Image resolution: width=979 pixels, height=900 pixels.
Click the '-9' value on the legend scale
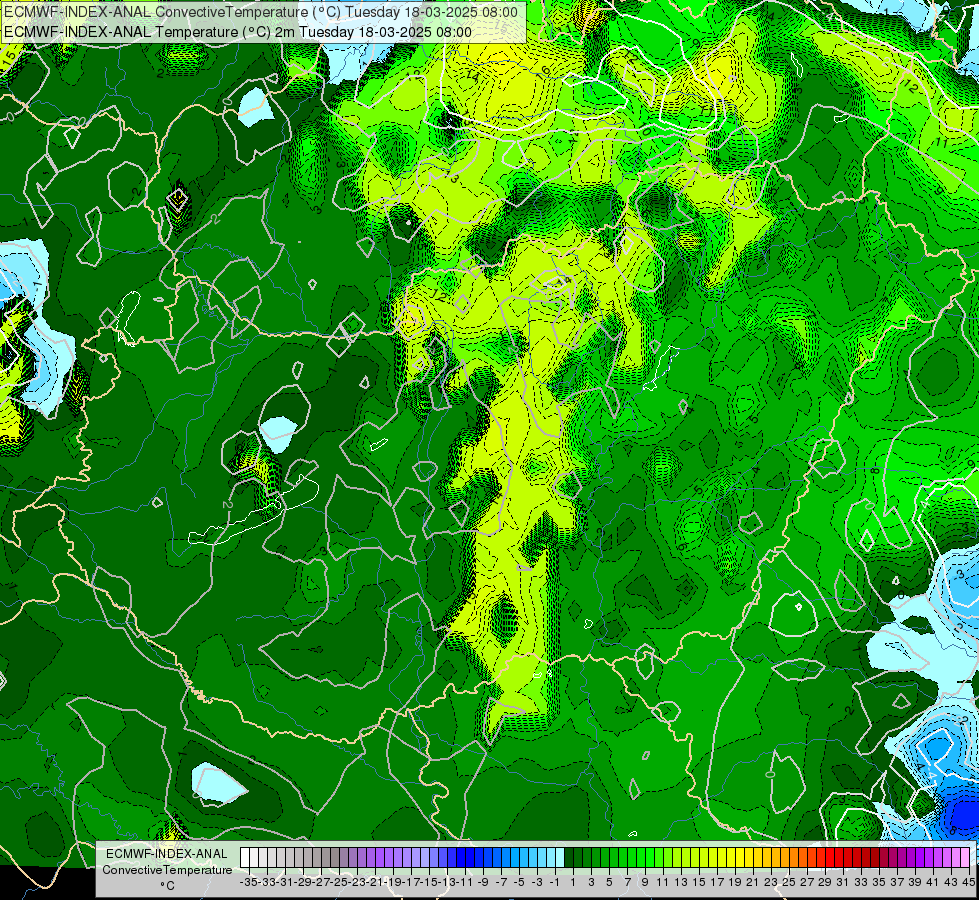click(x=483, y=883)
